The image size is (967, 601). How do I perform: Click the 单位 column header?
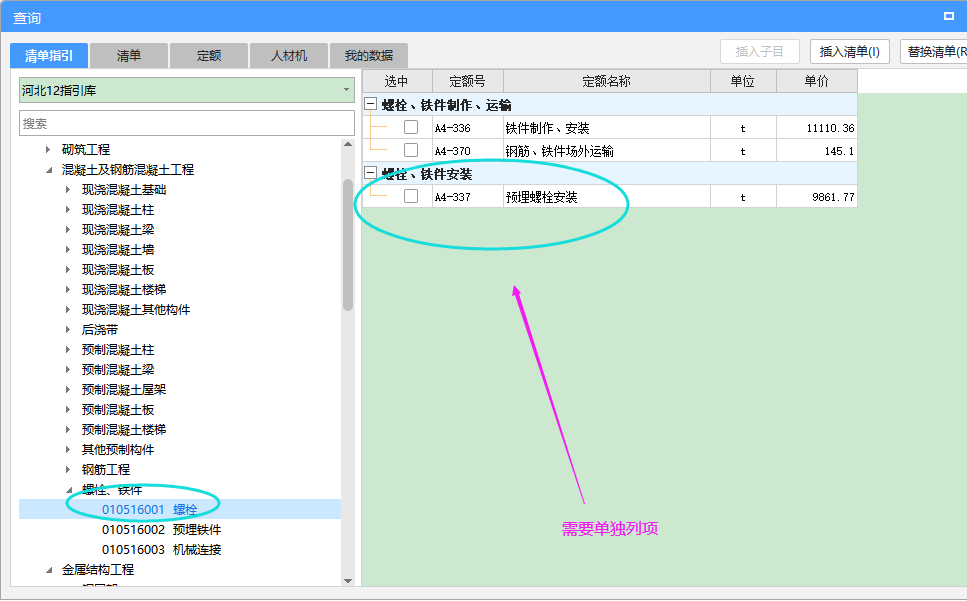pos(743,81)
